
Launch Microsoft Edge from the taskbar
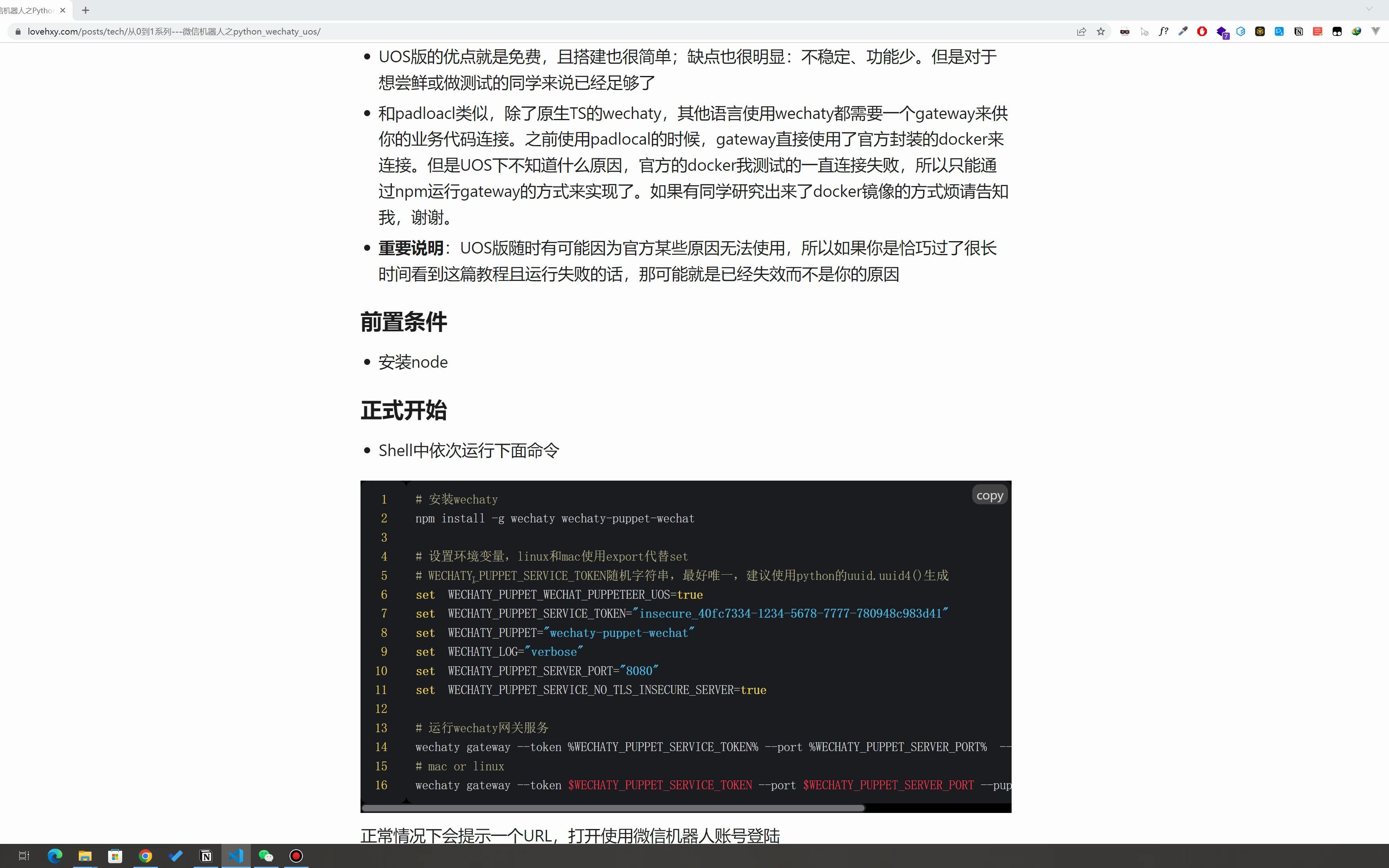click(55, 856)
